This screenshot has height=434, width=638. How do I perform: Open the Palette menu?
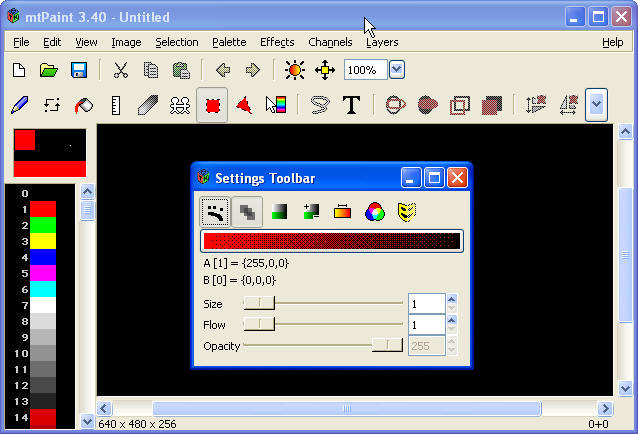coord(229,42)
